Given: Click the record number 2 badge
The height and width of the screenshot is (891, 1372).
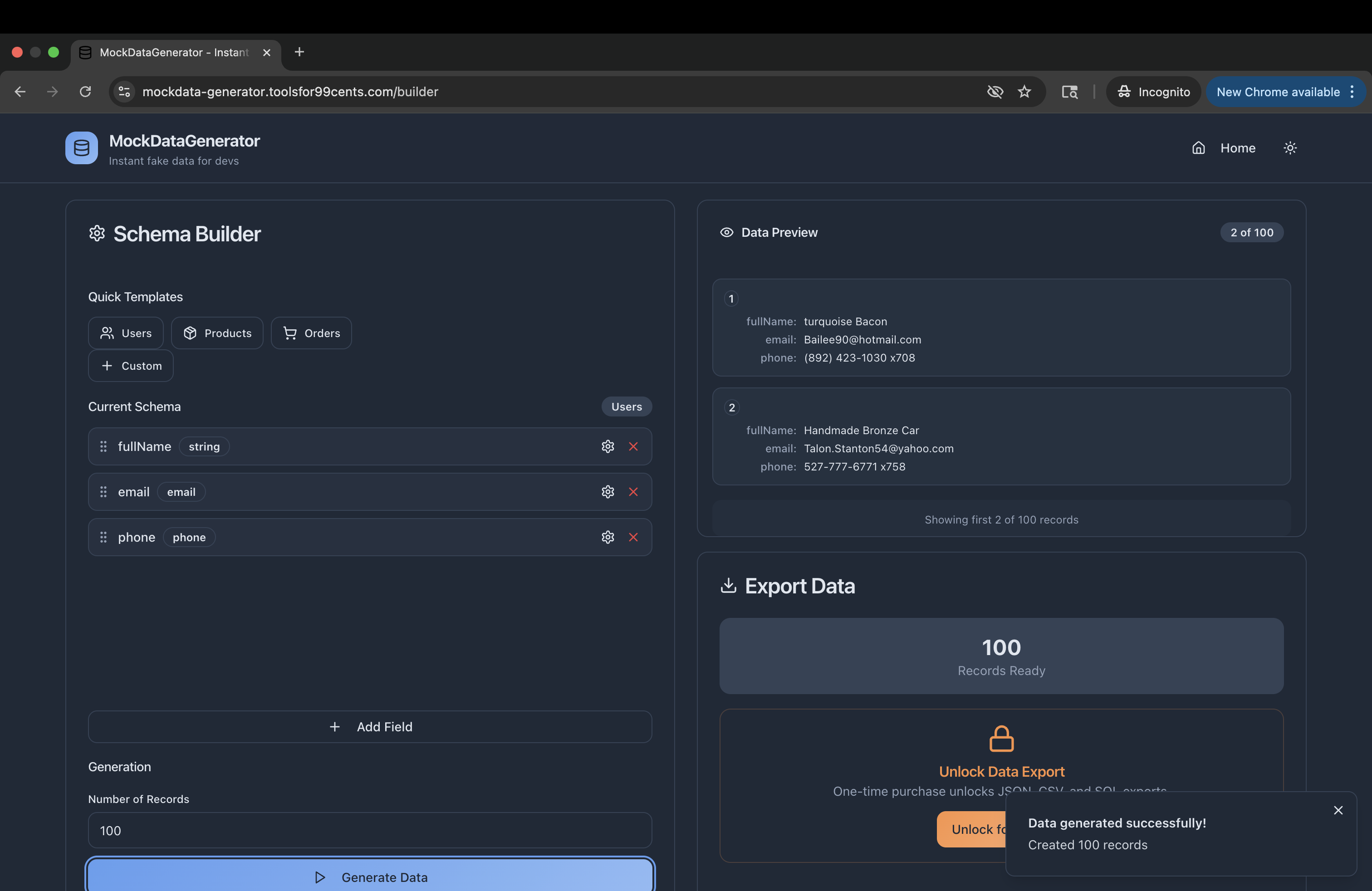Looking at the screenshot, I should (x=731, y=407).
